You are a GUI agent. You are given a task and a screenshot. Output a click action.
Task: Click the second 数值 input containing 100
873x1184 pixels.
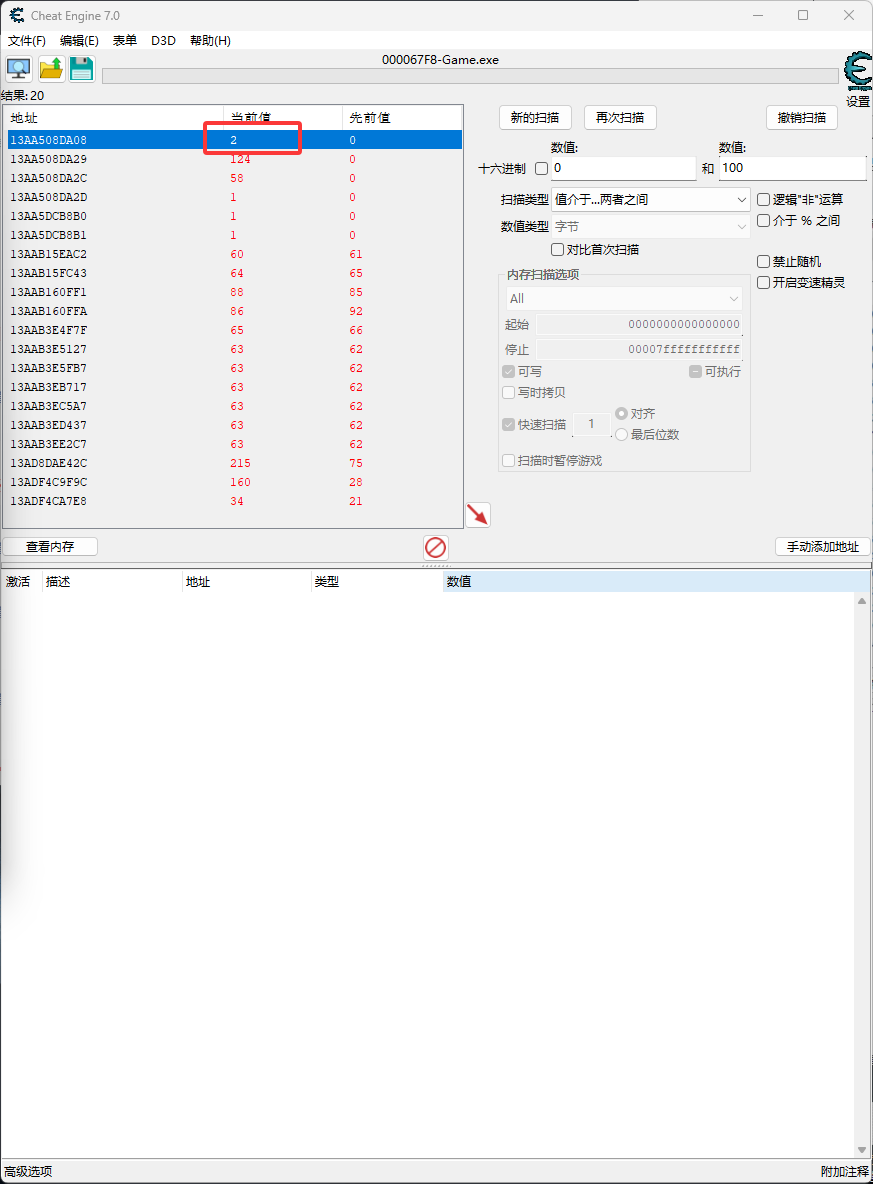(x=792, y=168)
